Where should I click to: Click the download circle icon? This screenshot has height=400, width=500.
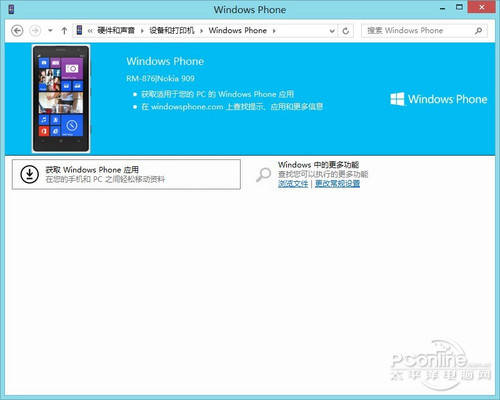click(30, 174)
